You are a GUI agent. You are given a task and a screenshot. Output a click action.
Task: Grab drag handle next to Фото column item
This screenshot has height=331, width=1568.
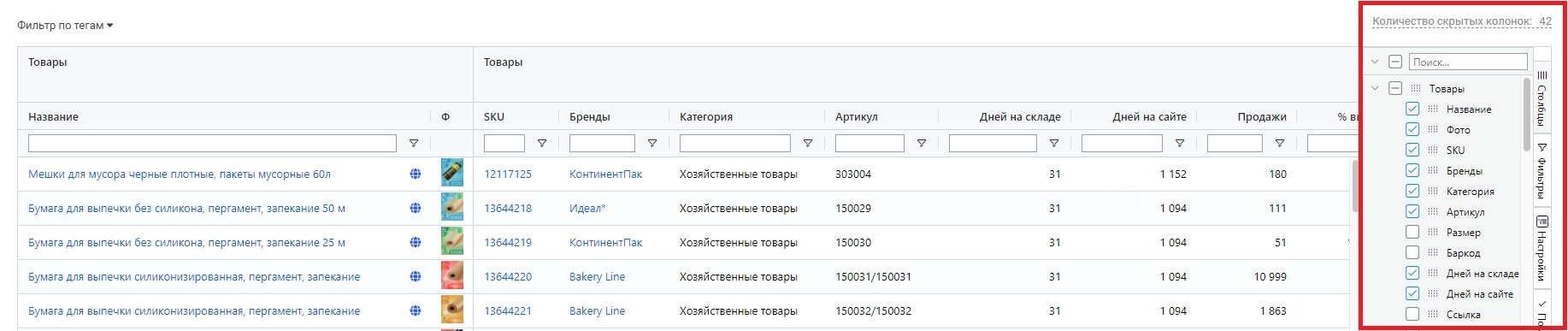[1433, 129]
